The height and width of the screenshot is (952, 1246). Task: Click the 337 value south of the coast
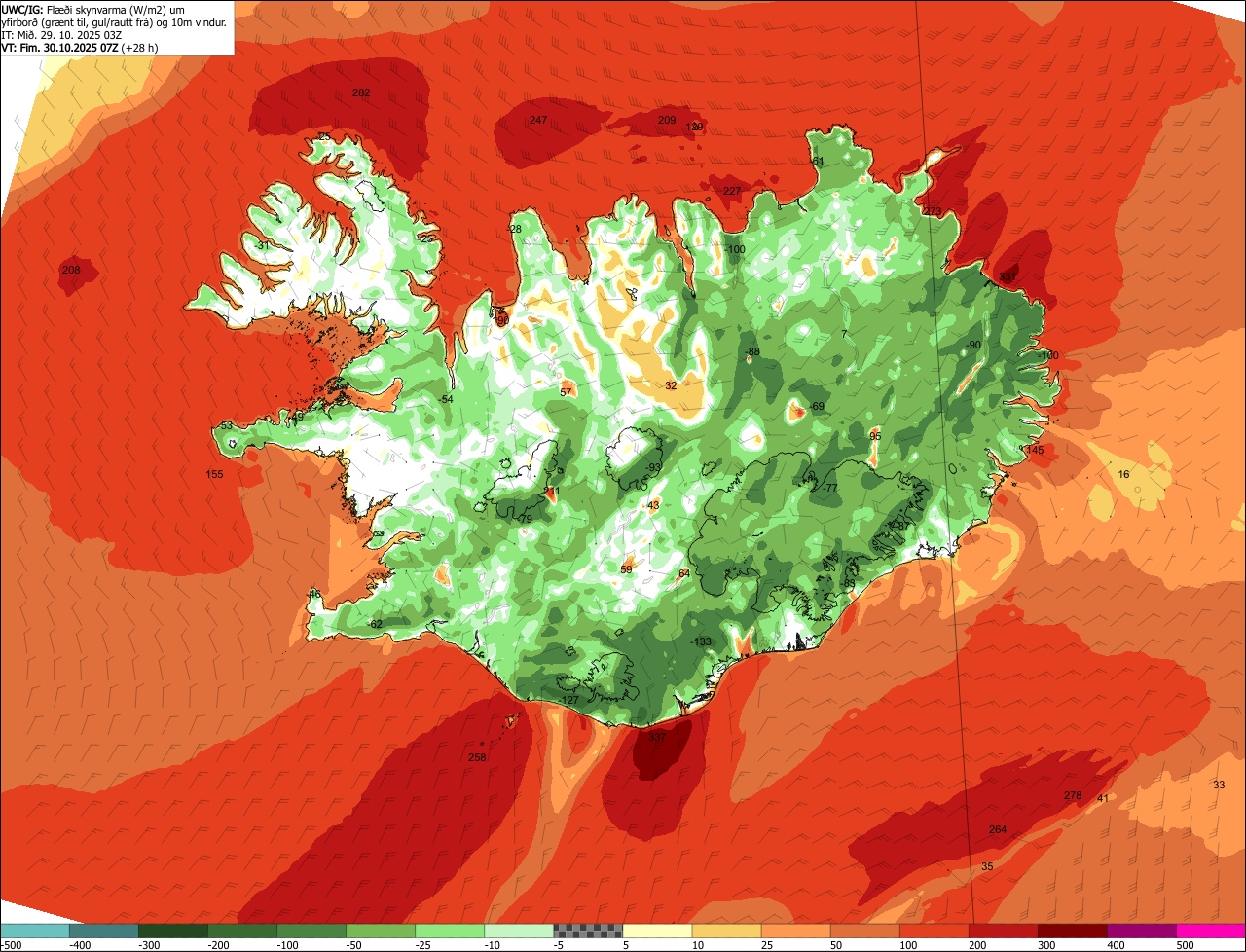657,738
